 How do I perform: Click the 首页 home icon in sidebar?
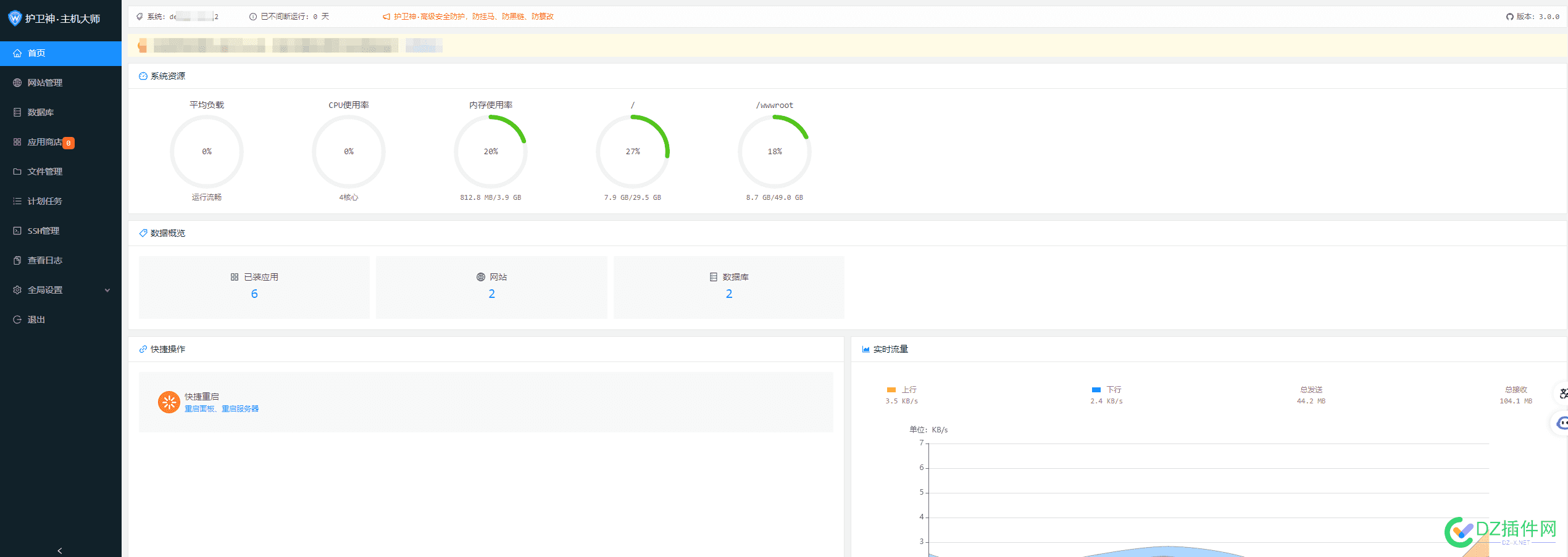click(17, 53)
